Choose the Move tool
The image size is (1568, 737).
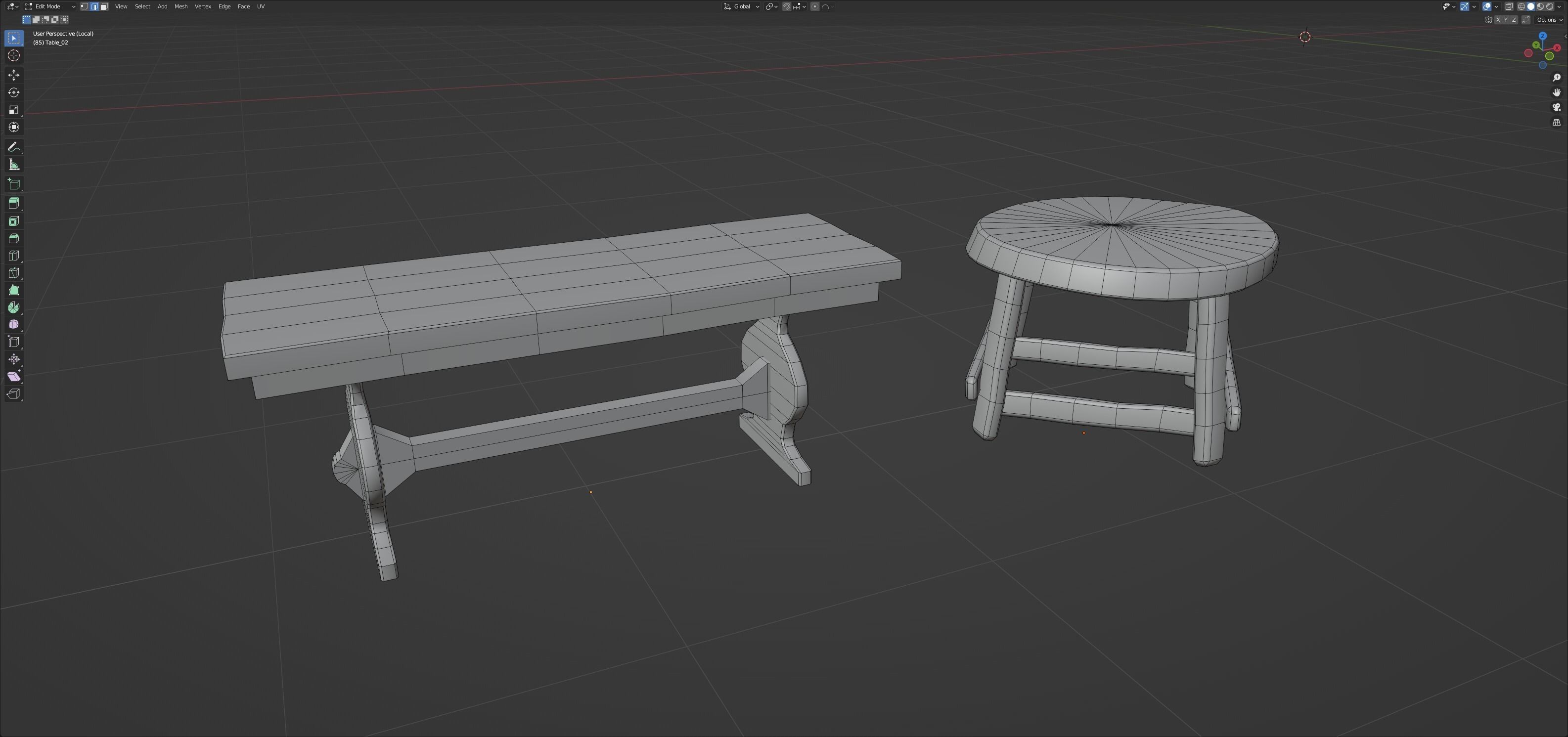pyautogui.click(x=14, y=75)
